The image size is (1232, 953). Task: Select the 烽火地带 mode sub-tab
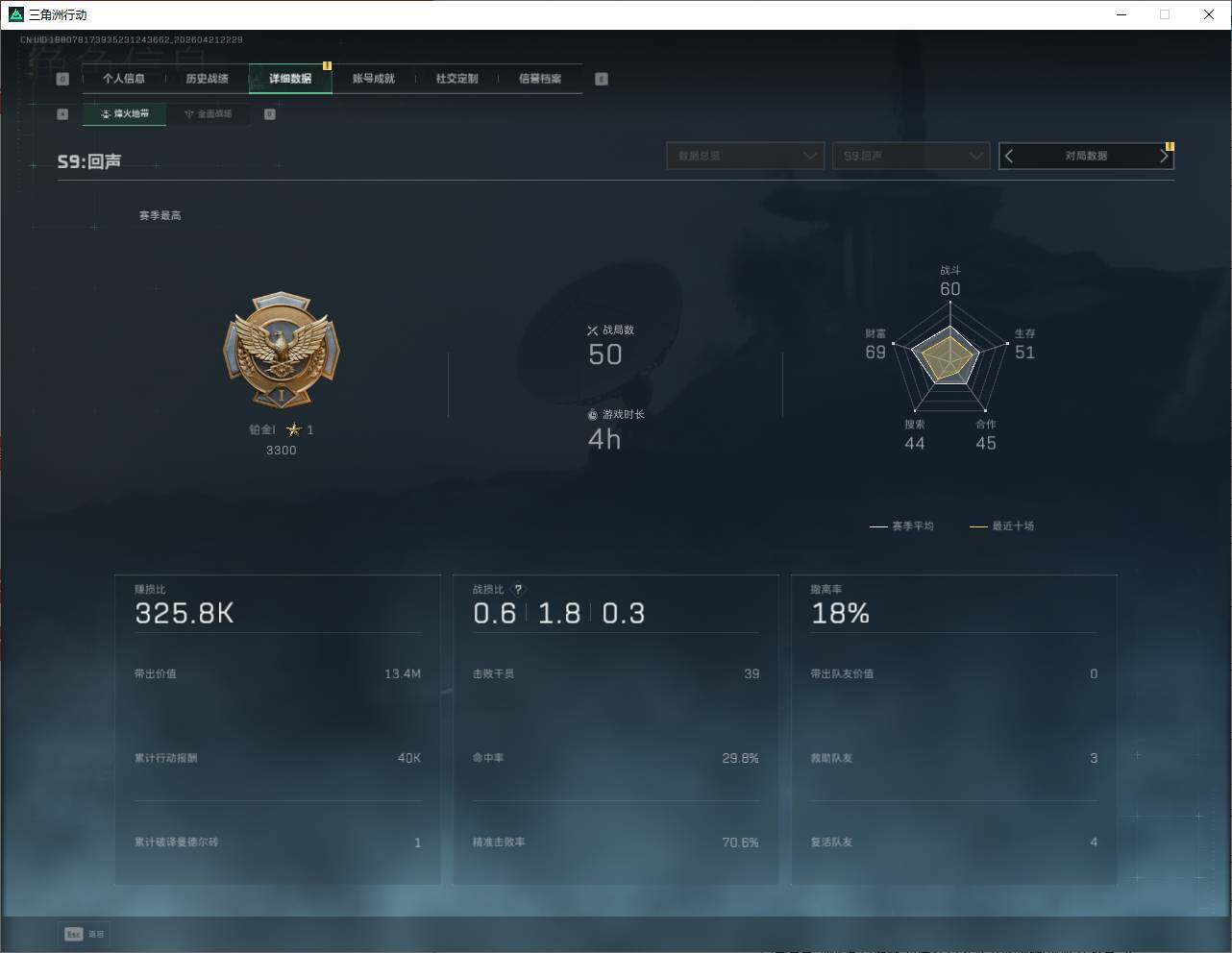[x=124, y=113]
